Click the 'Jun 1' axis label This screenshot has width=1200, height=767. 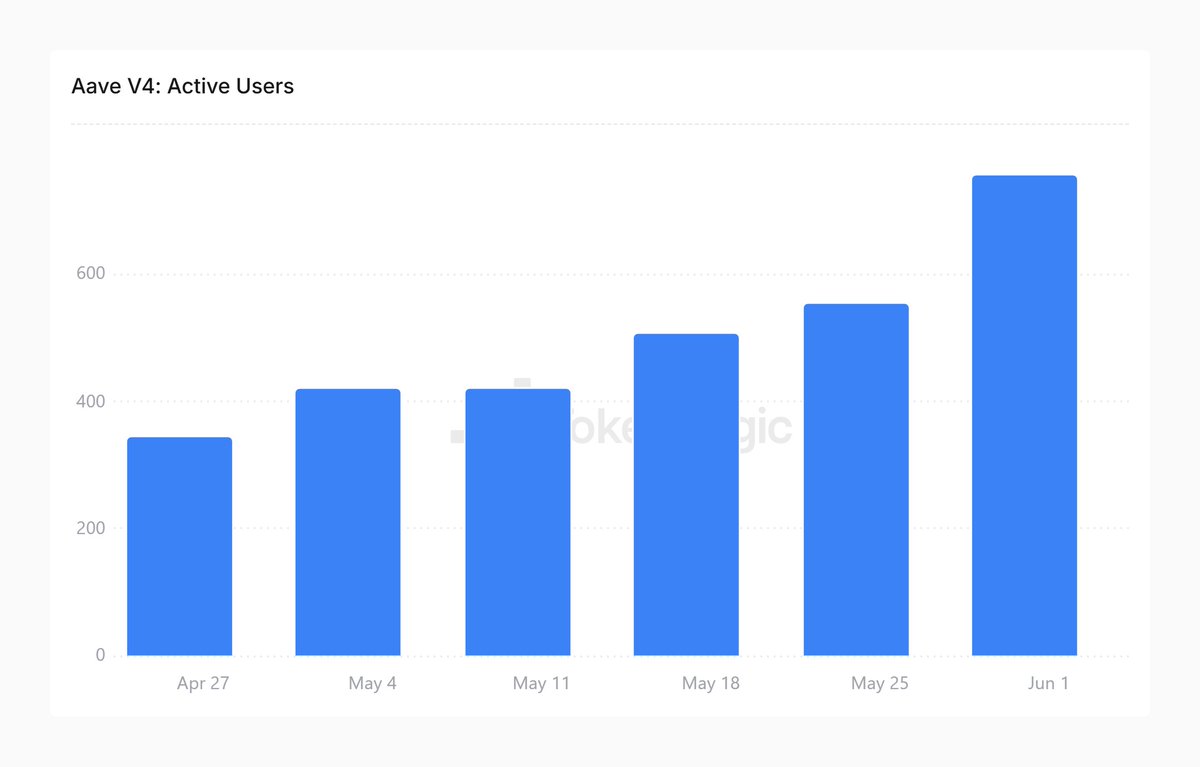1049,684
